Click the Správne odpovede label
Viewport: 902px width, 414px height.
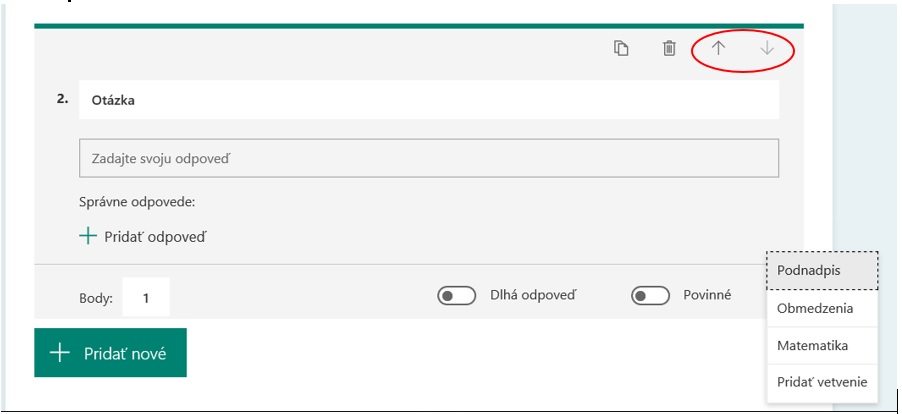(137, 203)
